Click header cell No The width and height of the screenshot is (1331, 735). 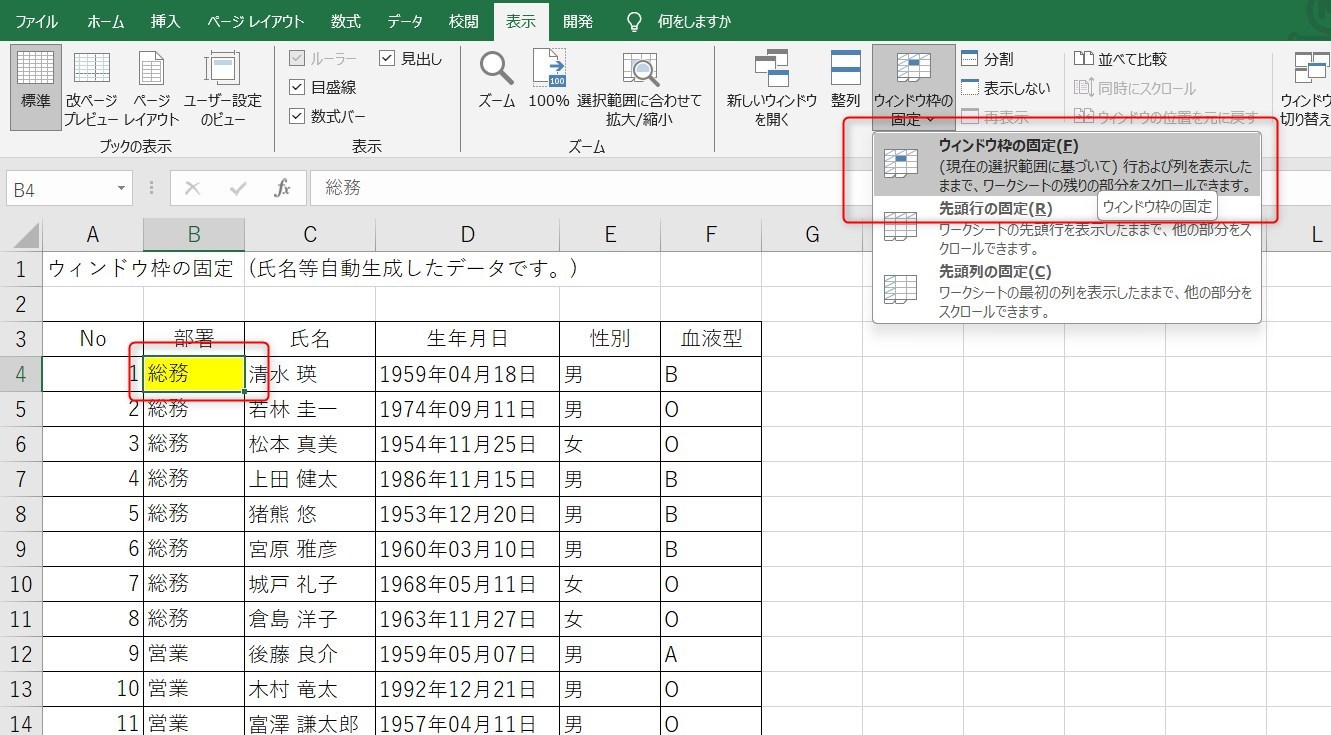tap(93, 339)
